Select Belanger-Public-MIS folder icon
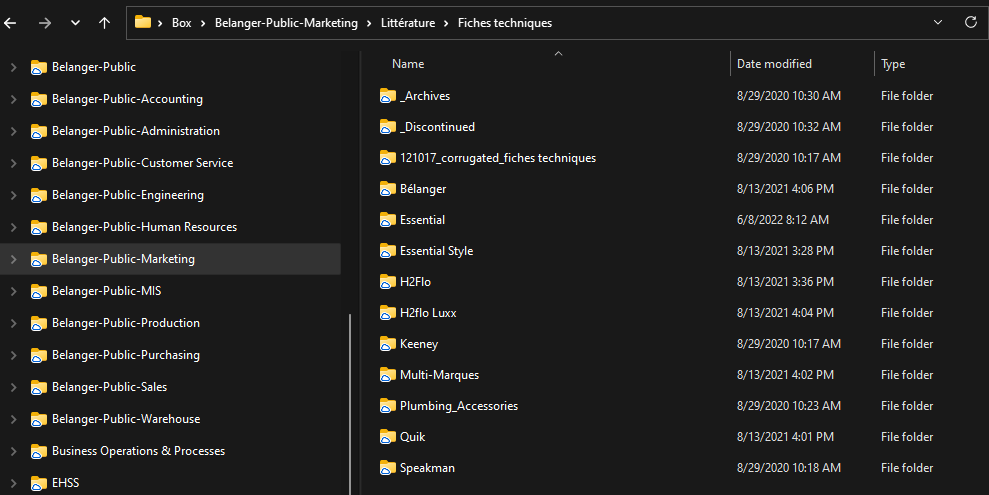The height and width of the screenshot is (495, 989). [x=38, y=291]
